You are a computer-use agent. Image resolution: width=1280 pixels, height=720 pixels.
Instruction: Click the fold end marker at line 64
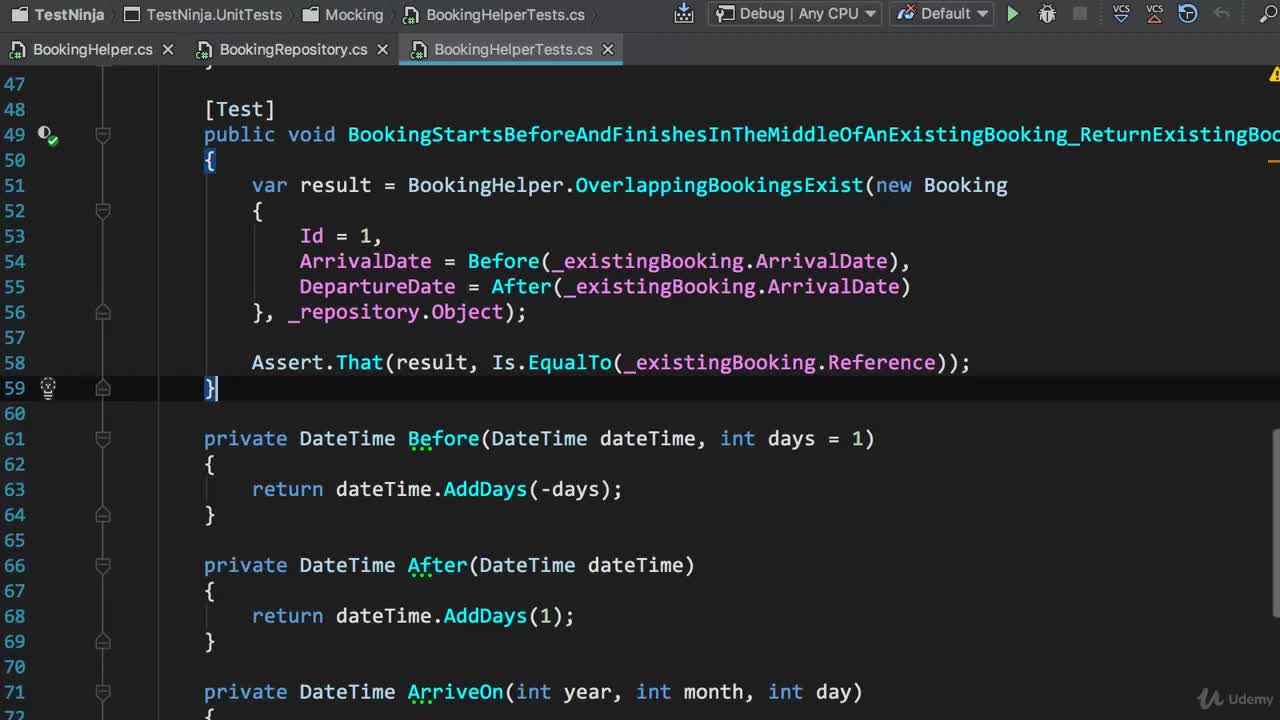tap(103, 515)
